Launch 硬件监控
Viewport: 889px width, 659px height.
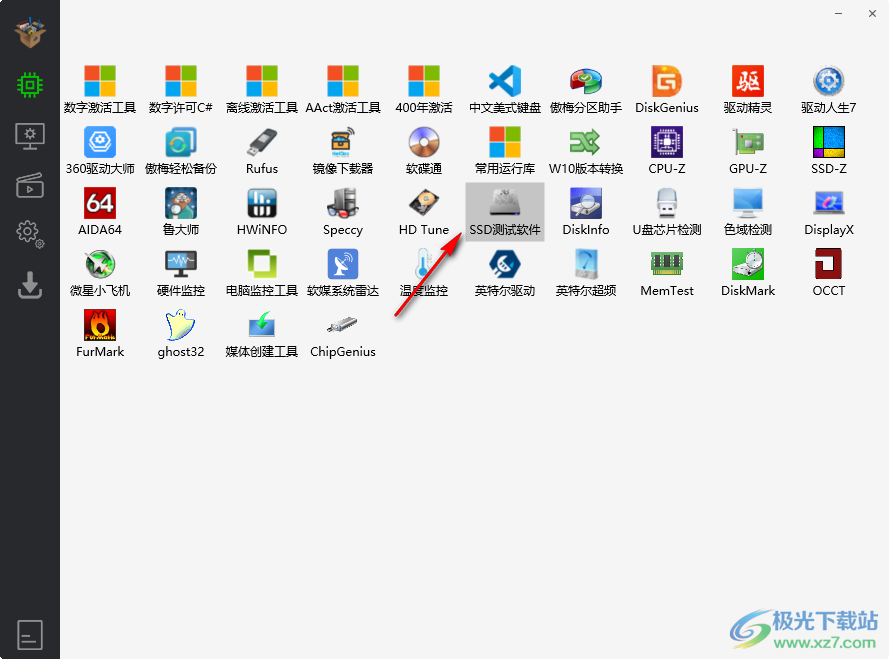pyautogui.click(x=181, y=273)
